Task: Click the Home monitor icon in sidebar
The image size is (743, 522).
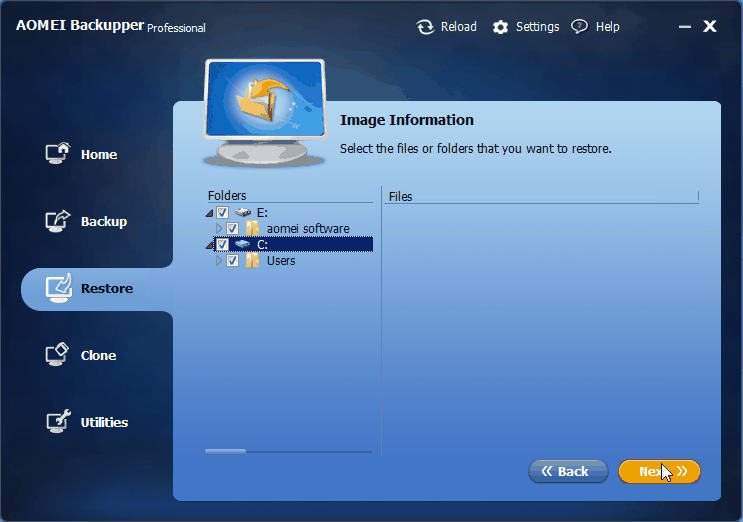Action: click(58, 153)
